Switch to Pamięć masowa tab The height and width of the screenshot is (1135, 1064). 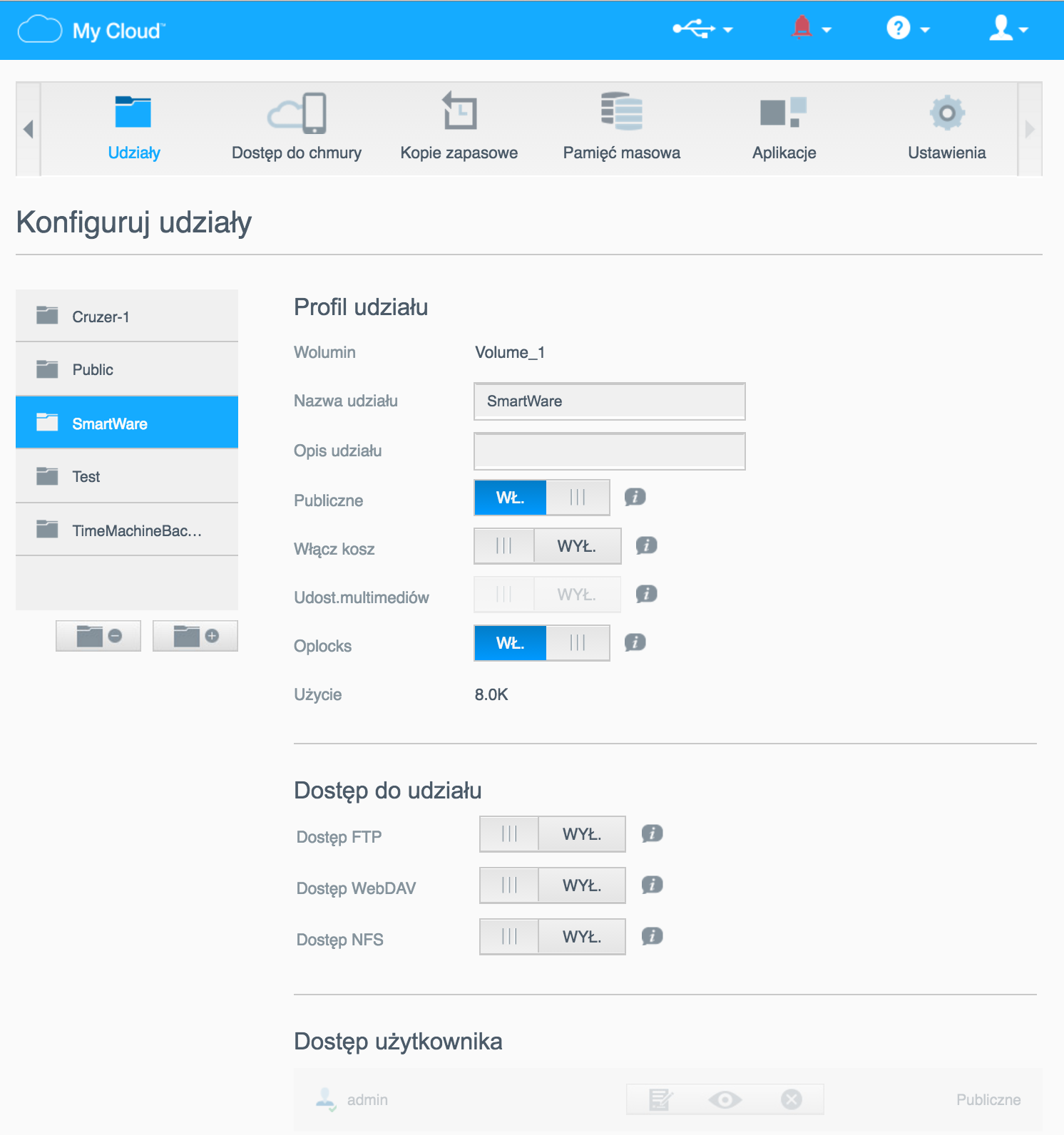tap(622, 128)
